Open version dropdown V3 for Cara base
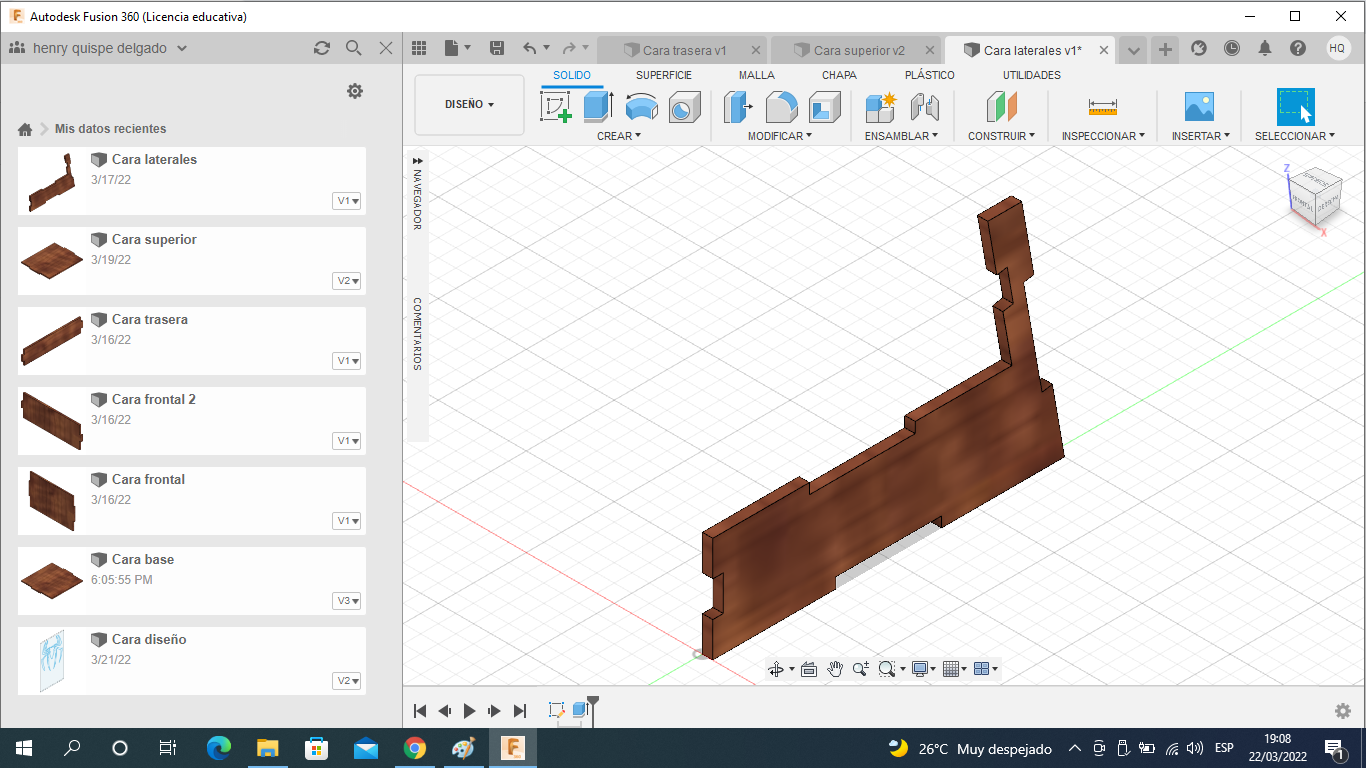The height and width of the screenshot is (768, 1366). [x=347, y=601]
